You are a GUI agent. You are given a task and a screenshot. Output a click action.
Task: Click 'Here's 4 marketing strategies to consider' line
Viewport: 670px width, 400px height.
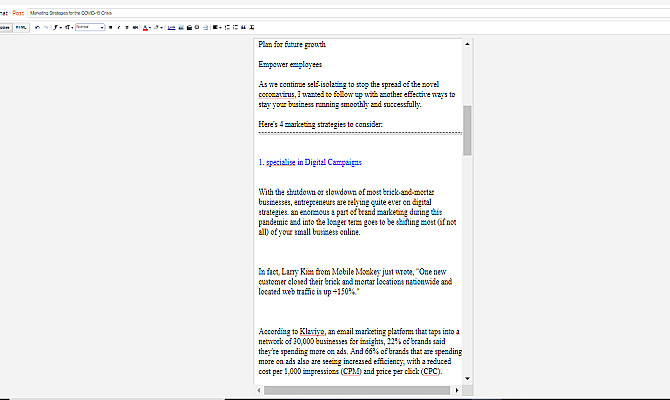click(x=320, y=124)
